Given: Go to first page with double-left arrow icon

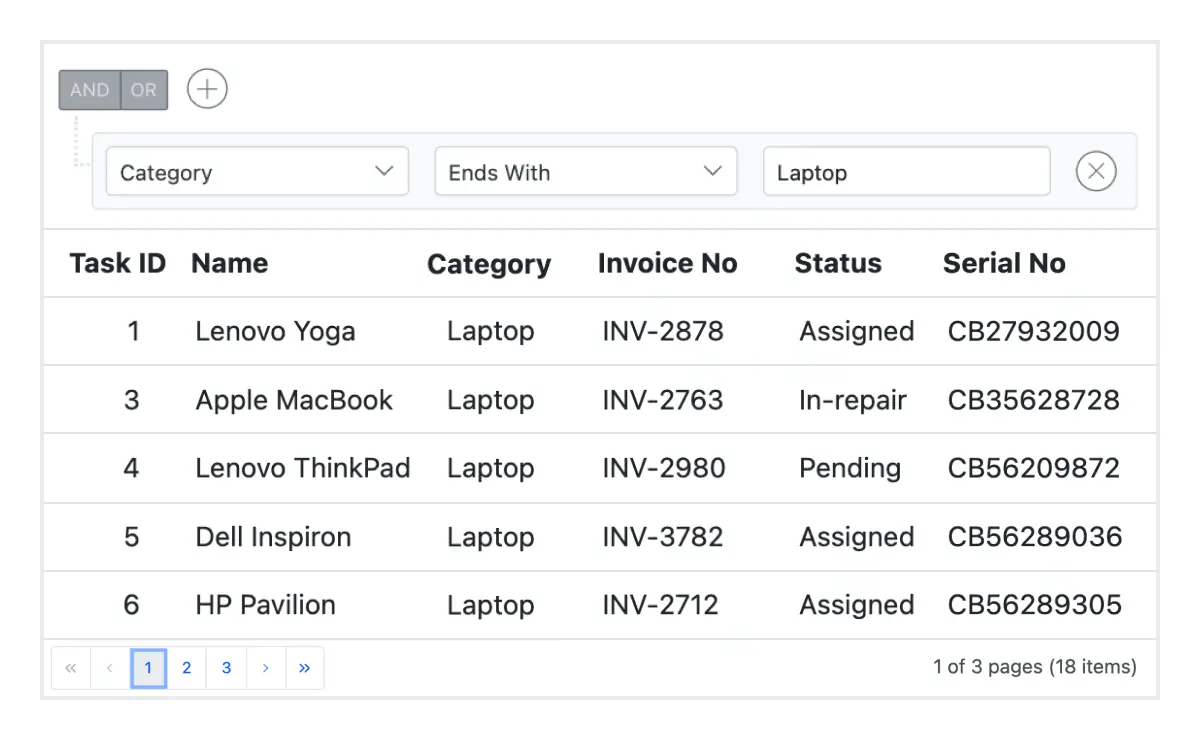Looking at the screenshot, I should pos(70,668).
